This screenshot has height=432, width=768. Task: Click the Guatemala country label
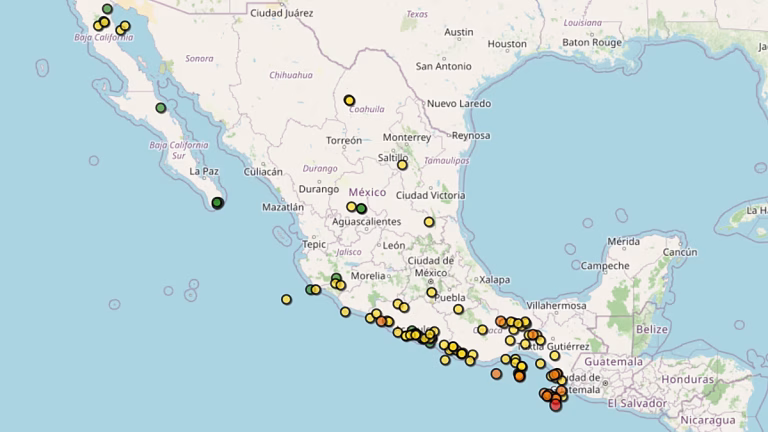(x=614, y=362)
